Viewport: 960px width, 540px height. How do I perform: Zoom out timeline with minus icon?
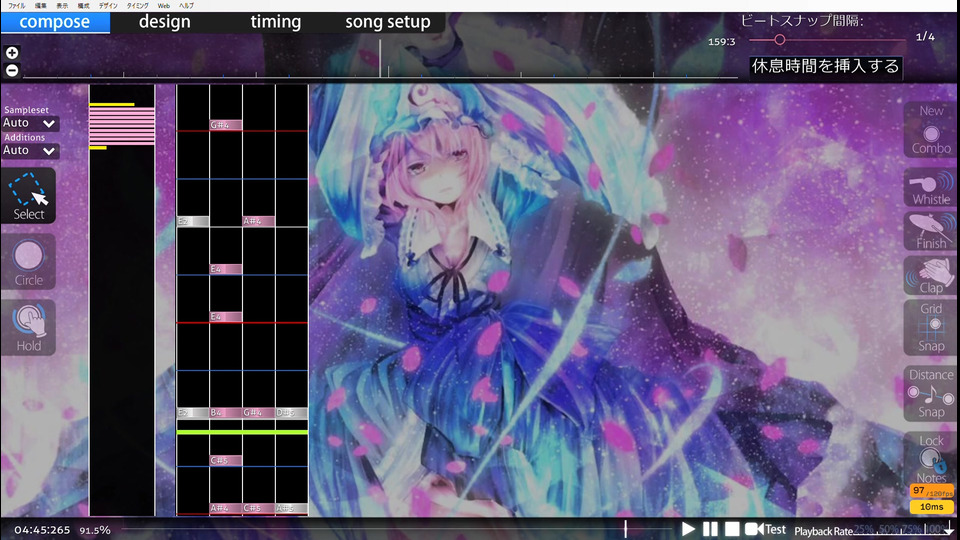[x=12, y=70]
